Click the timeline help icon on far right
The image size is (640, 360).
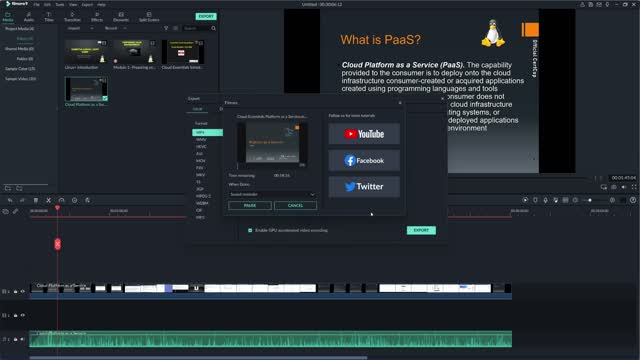coord(633,200)
